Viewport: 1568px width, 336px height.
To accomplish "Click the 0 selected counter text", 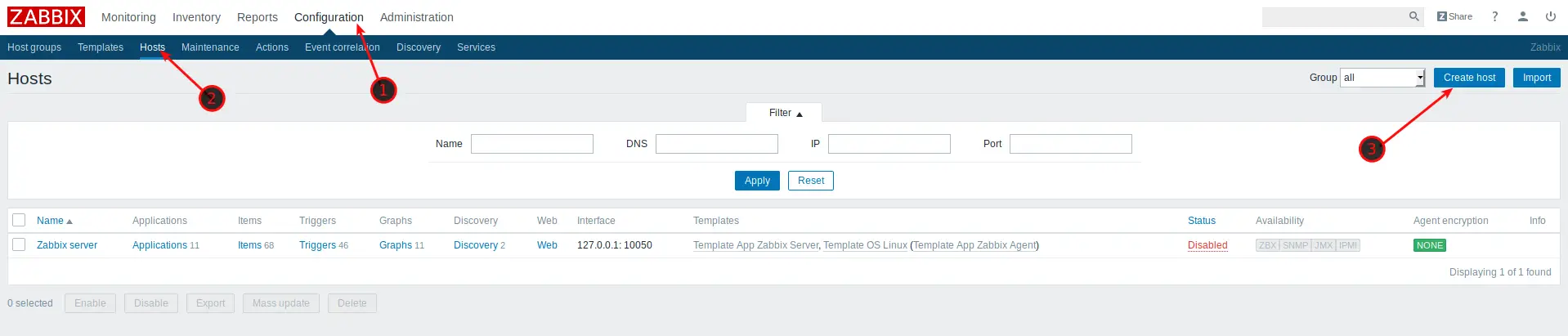I will click(x=30, y=303).
